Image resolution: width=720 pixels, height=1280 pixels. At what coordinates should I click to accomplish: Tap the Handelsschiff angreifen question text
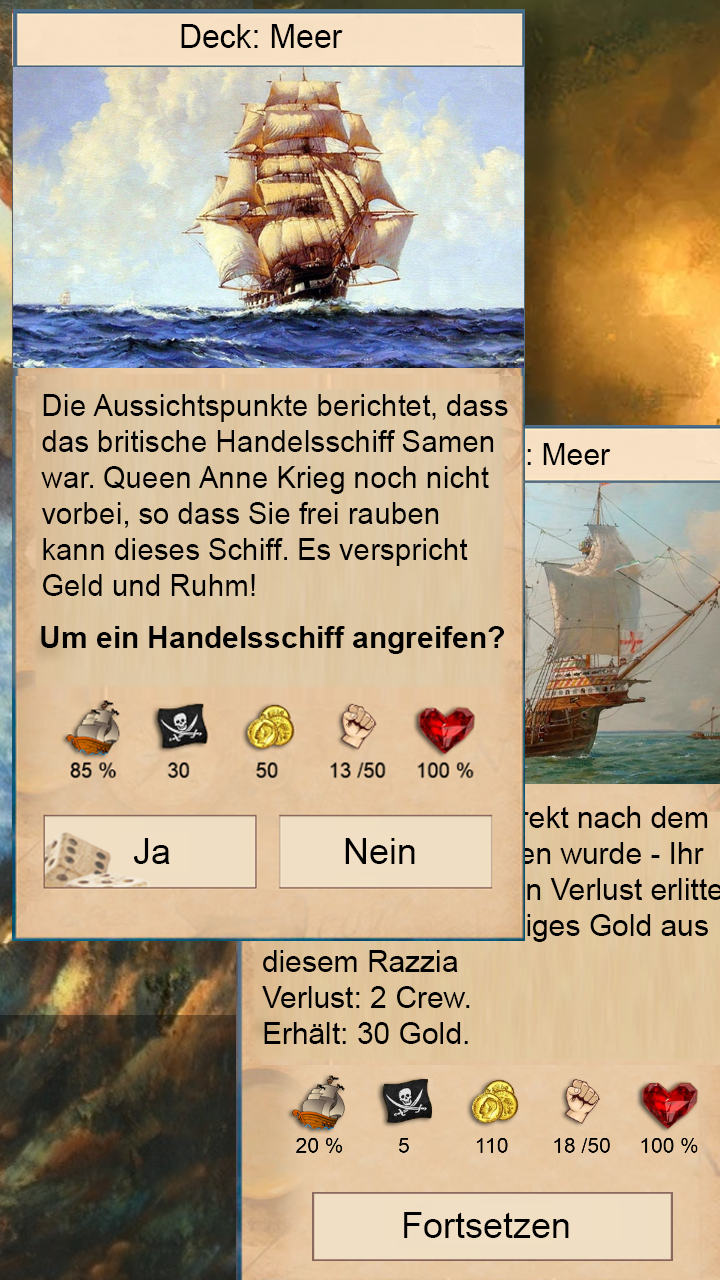click(x=272, y=638)
